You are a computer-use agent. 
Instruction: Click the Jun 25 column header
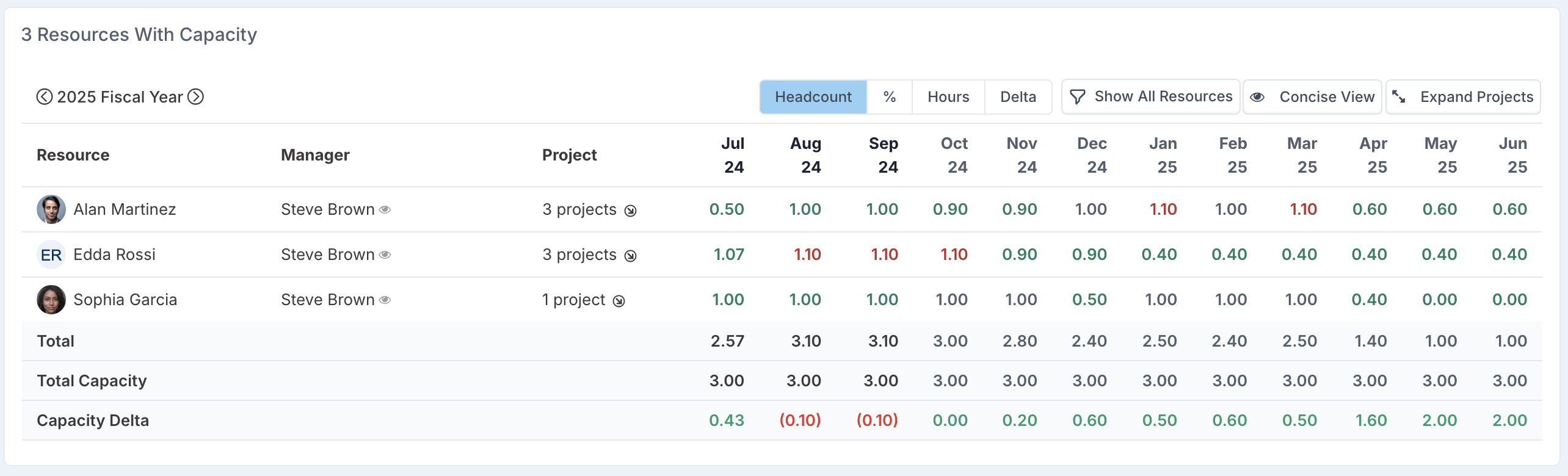pyautogui.click(x=1513, y=155)
